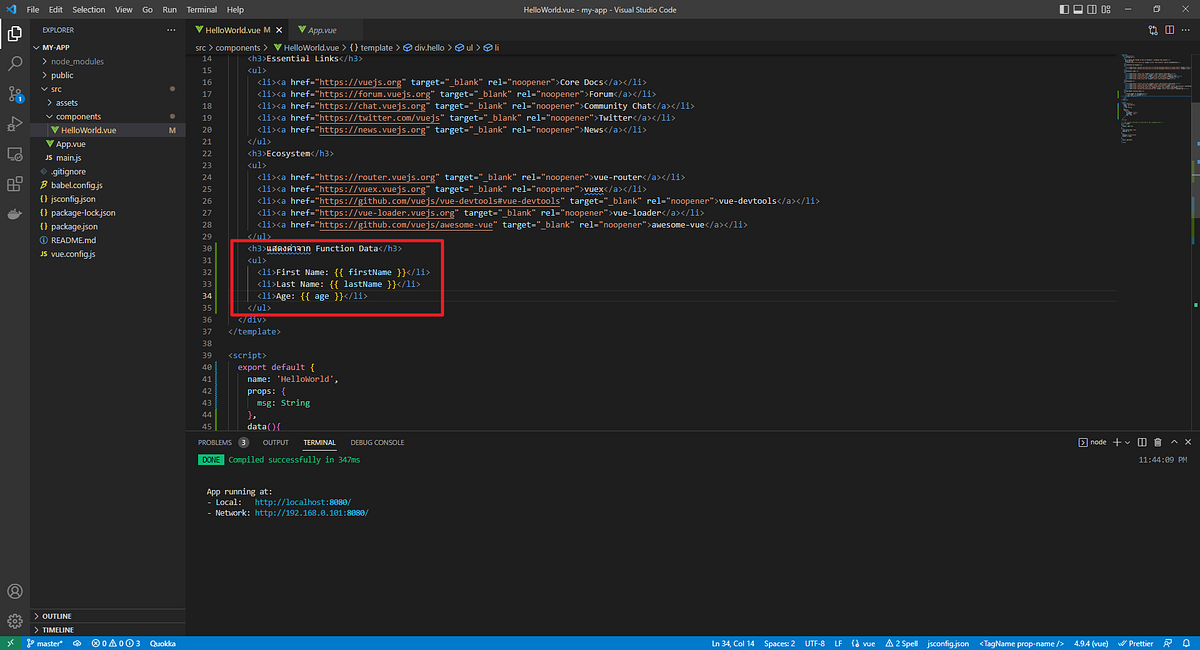The width and height of the screenshot is (1200, 650).
Task: Open the Source Control view
Action: (14, 94)
